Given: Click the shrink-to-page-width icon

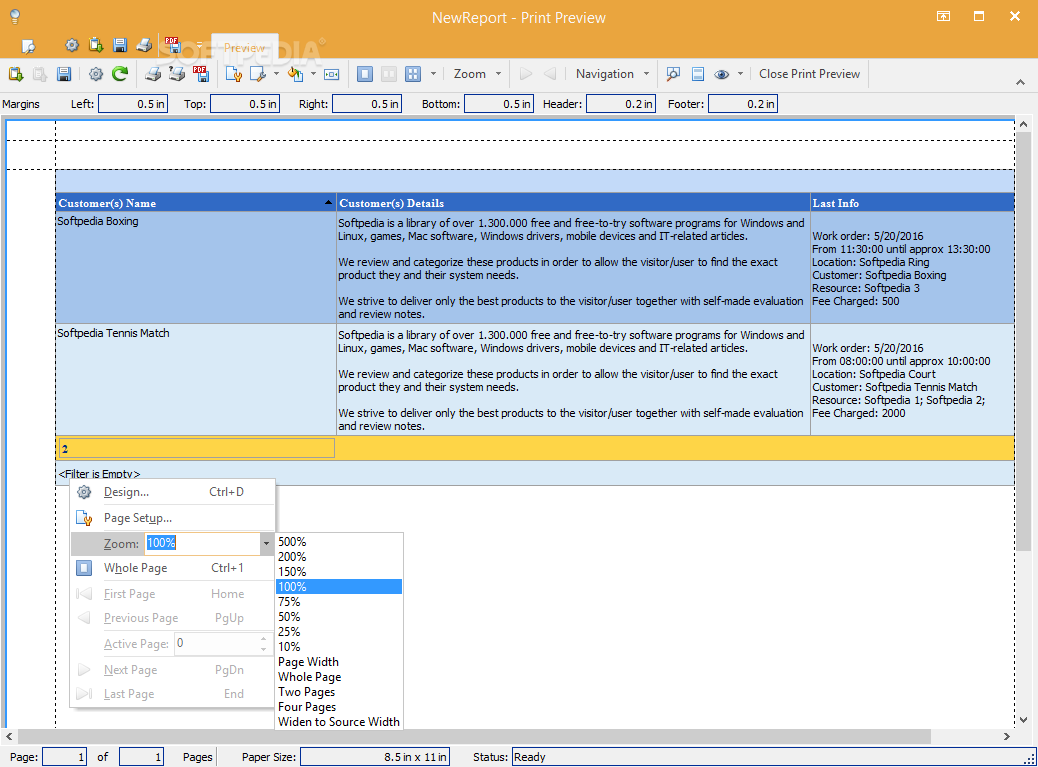Looking at the screenshot, I should 332,74.
